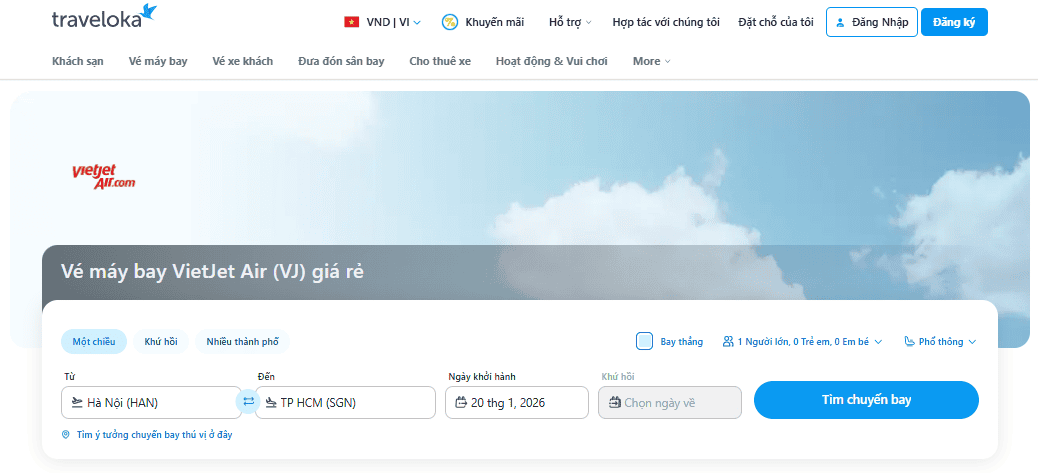Open the Khách sạn tab
Screen dimensions: 1038x473
pos(78,61)
